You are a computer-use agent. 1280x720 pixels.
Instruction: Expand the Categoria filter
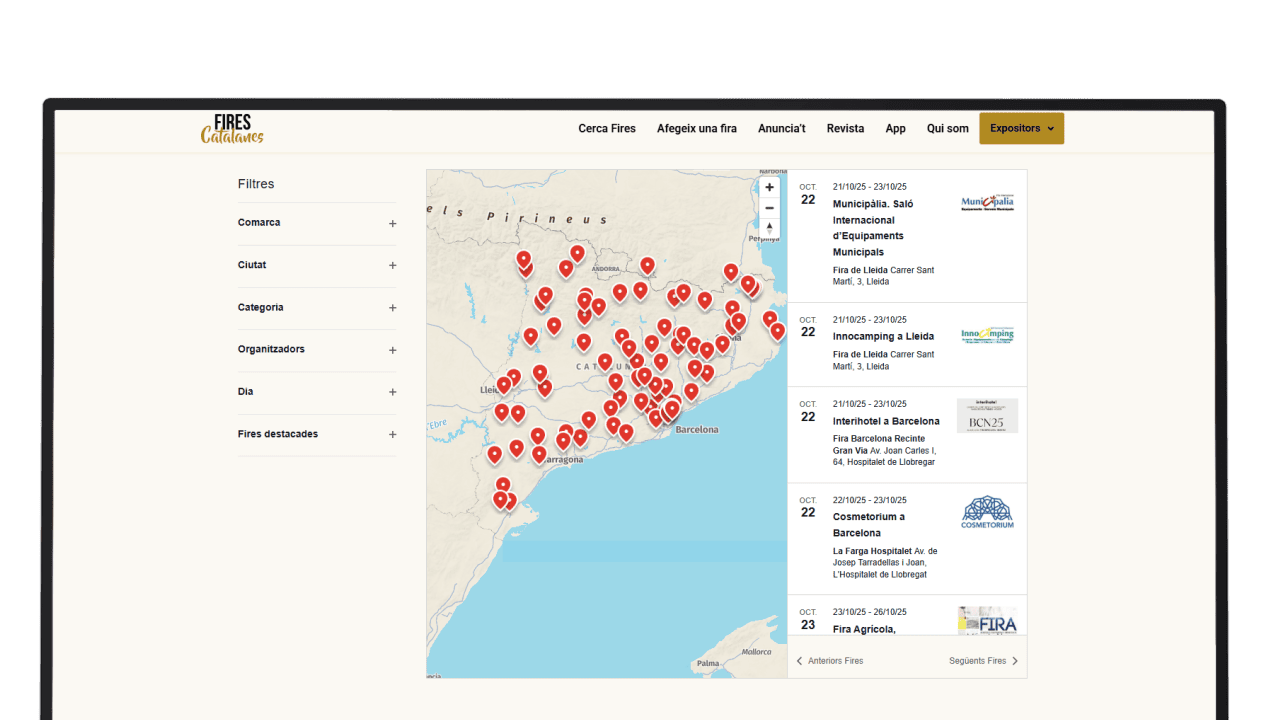[x=392, y=308]
